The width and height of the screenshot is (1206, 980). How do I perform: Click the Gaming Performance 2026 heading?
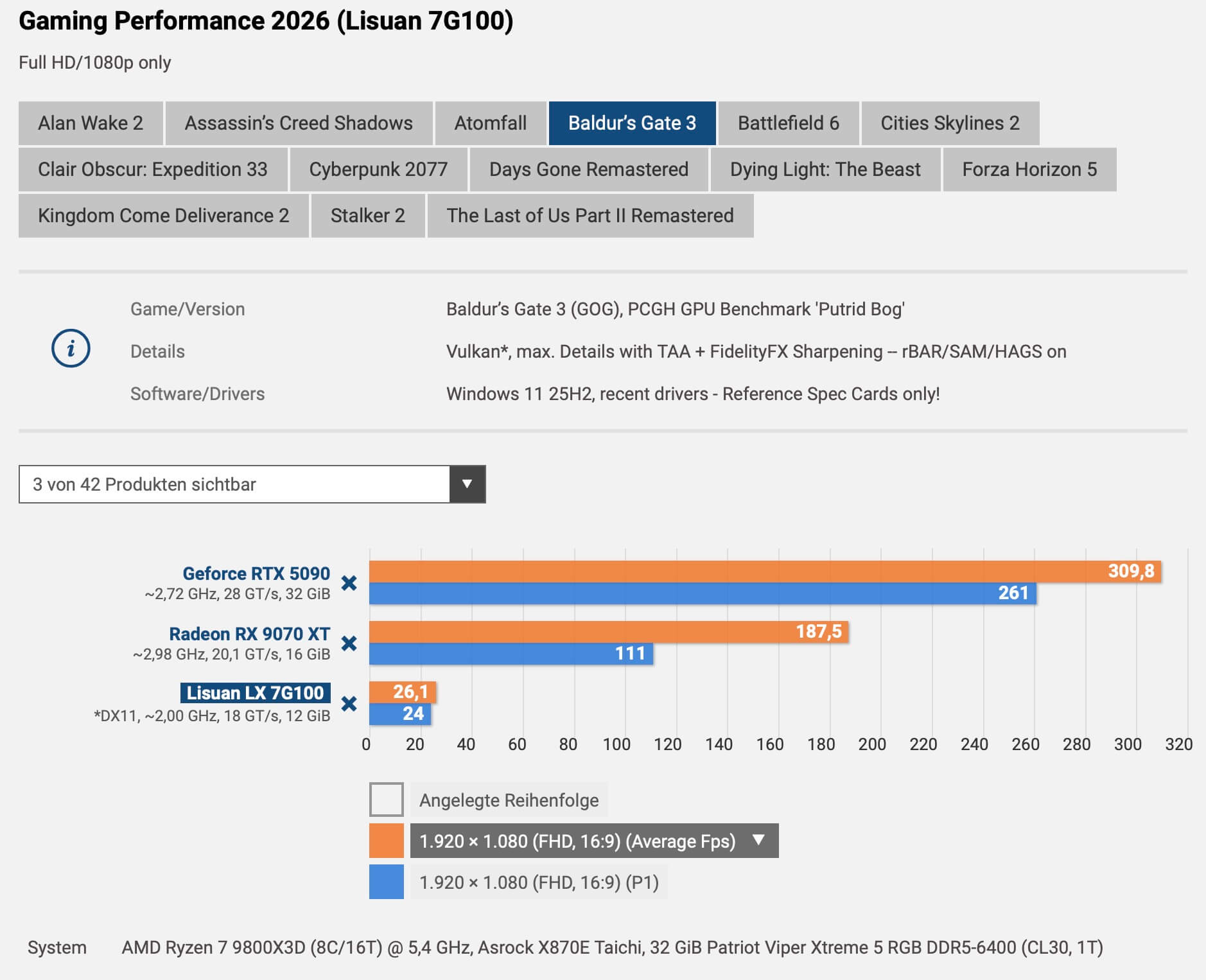point(266,21)
